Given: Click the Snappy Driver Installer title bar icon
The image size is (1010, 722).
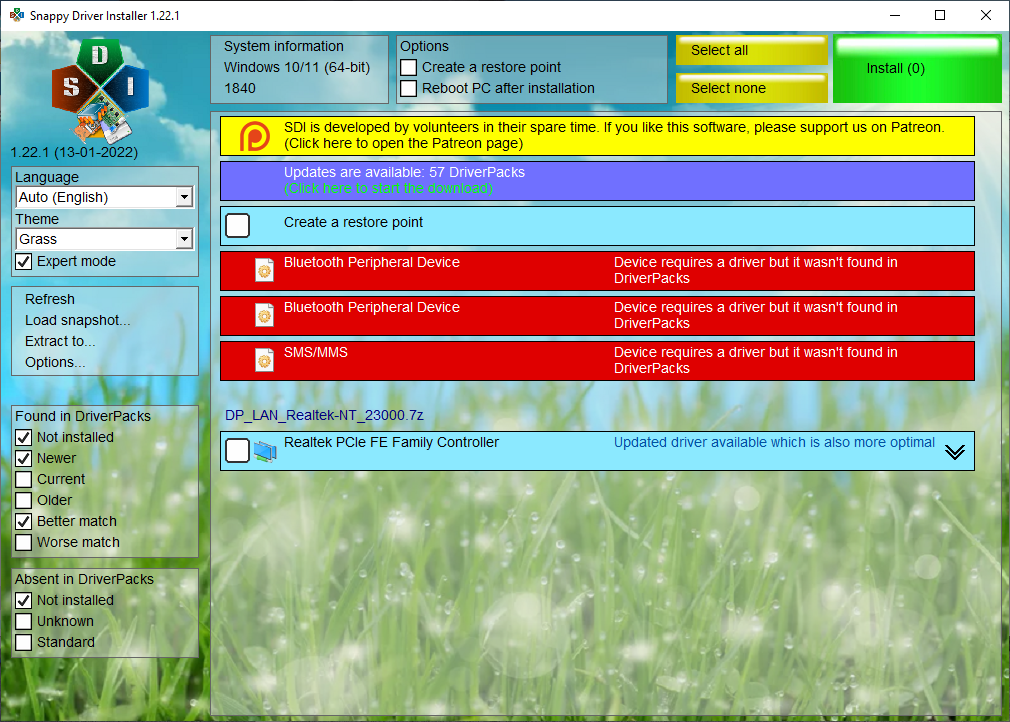Looking at the screenshot, I should pos(17,15).
